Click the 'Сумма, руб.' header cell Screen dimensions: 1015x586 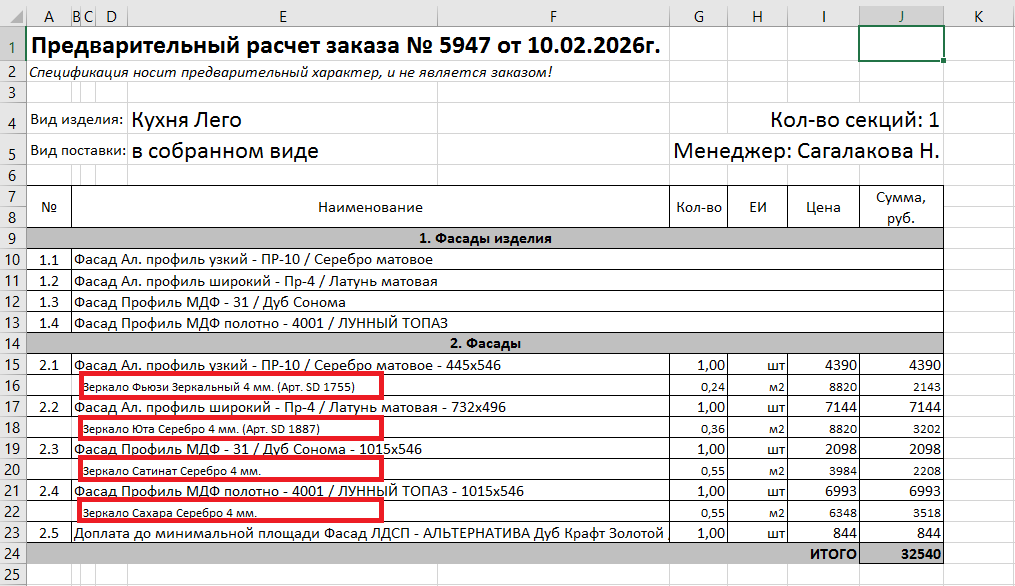coord(901,208)
